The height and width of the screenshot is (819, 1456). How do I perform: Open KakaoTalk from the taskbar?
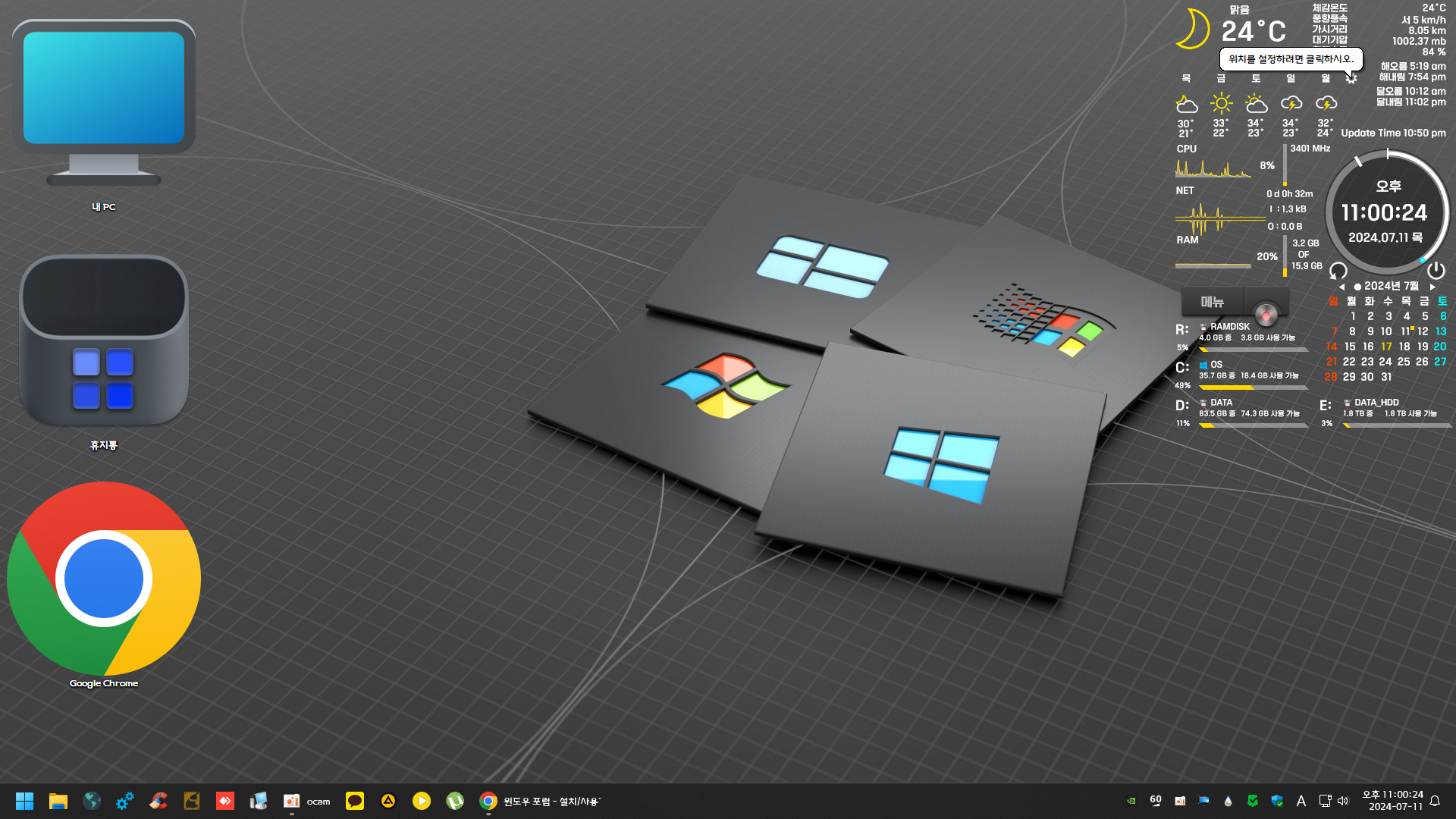click(355, 801)
